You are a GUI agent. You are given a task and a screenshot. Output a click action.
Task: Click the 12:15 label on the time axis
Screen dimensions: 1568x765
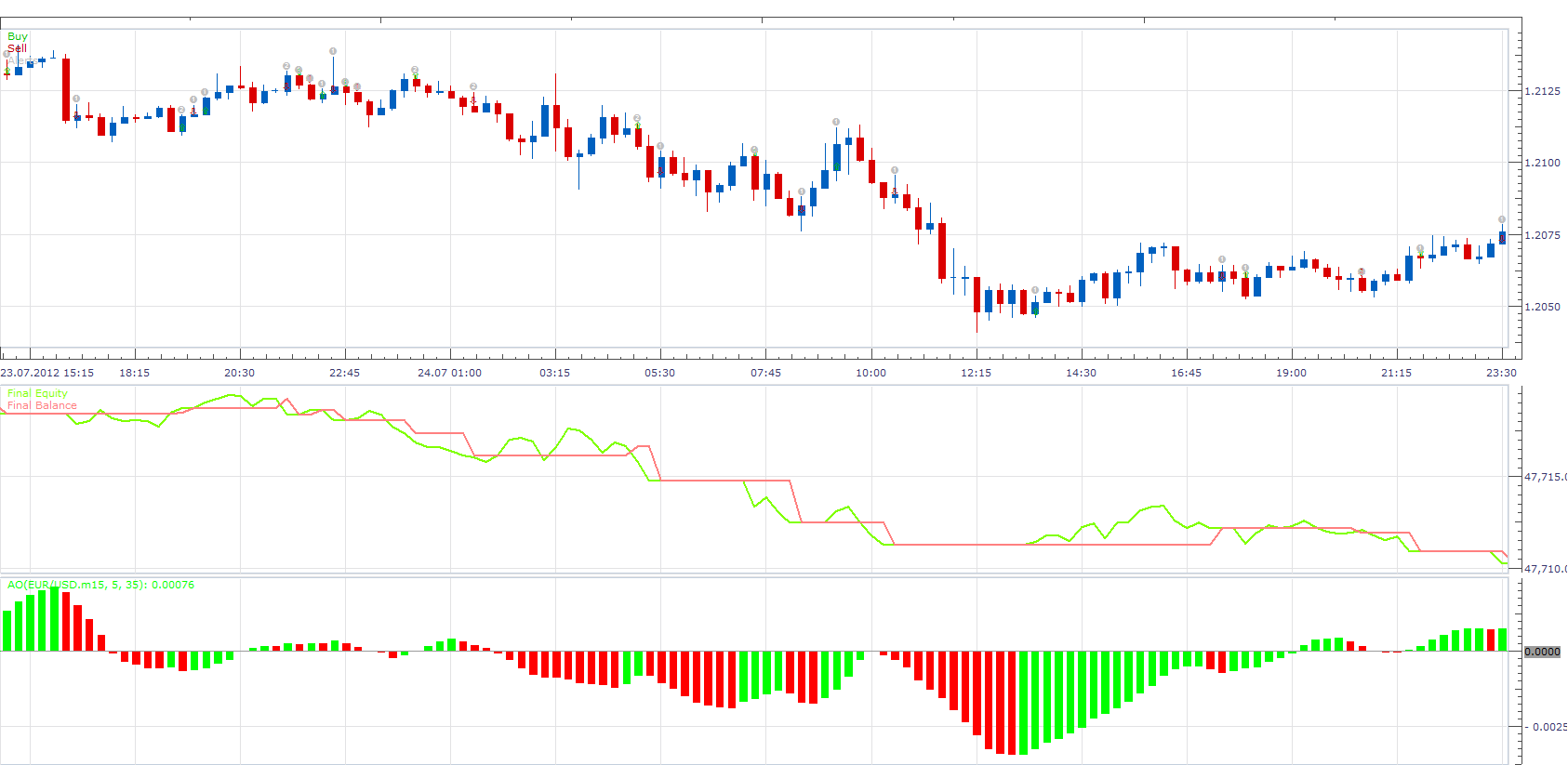pos(977,373)
